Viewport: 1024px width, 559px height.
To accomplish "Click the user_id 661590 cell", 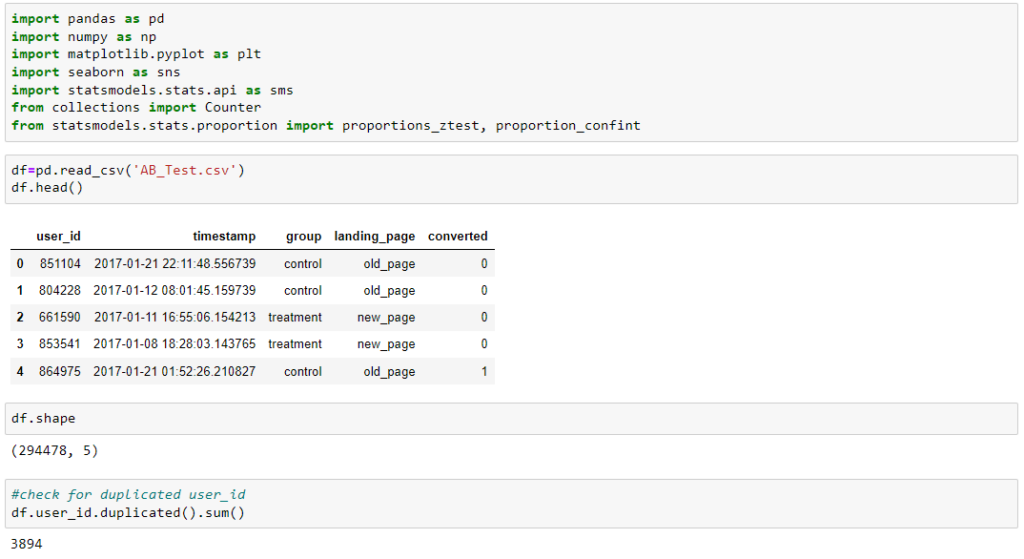I will tap(59, 317).
